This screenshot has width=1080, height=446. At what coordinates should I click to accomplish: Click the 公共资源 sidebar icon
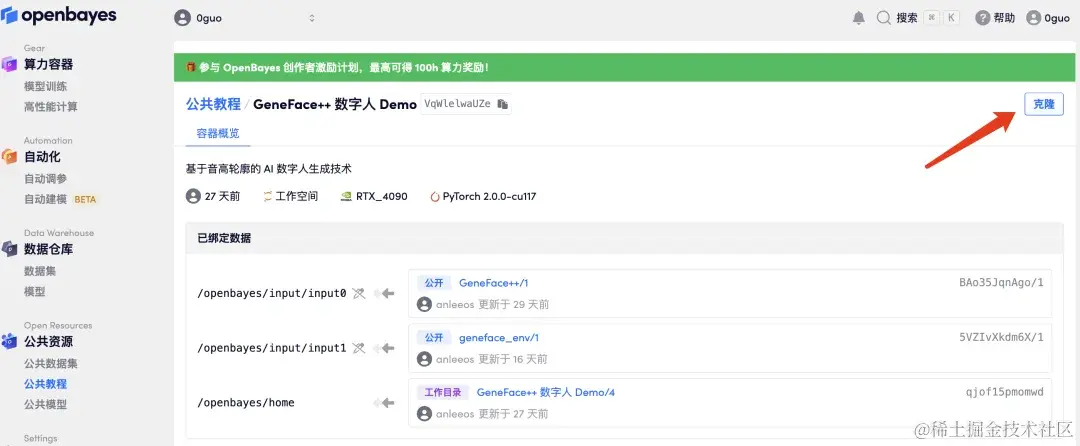10,341
